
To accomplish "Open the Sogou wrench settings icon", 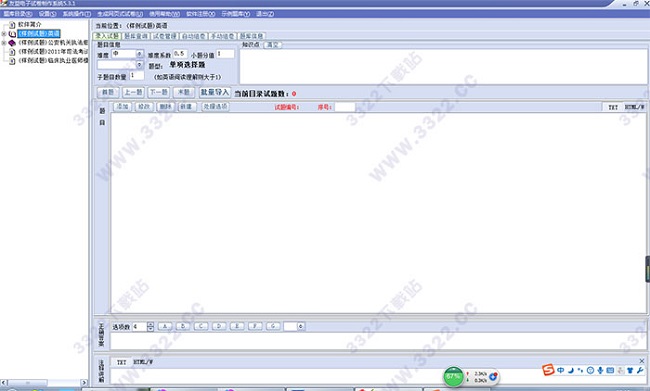I will (x=640, y=370).
